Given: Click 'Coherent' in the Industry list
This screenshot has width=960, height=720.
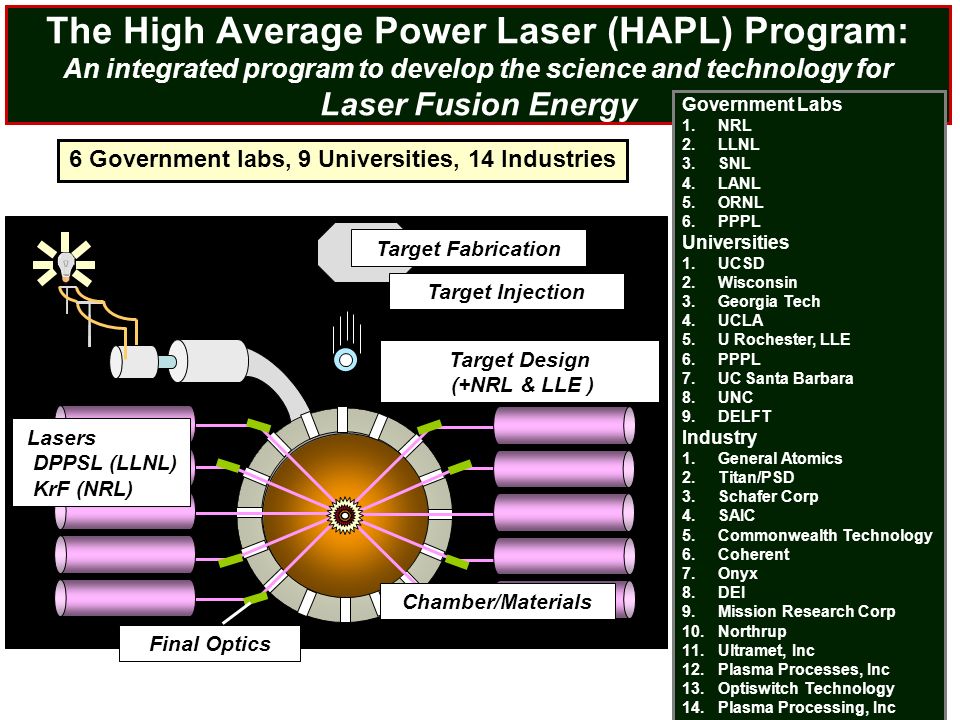Looking at the screenshot, I should 753,554.
